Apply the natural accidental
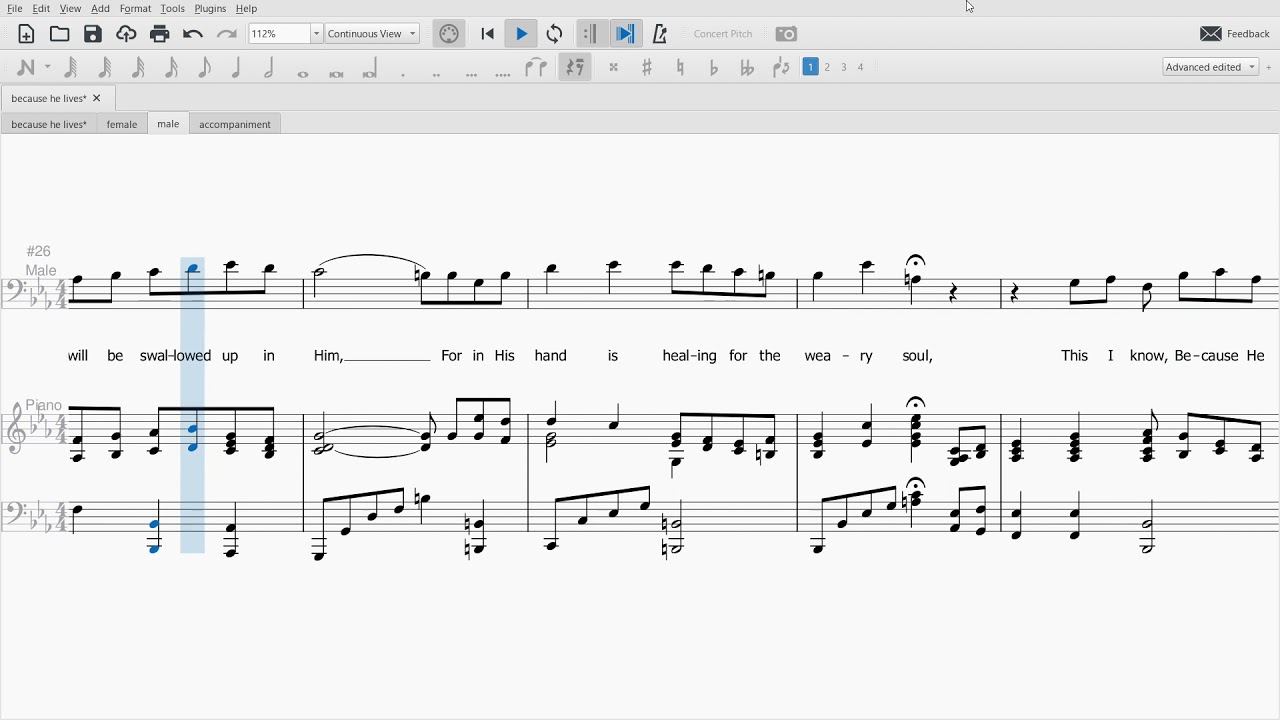This screenshot has width=1280, height=720. (681, 67)
